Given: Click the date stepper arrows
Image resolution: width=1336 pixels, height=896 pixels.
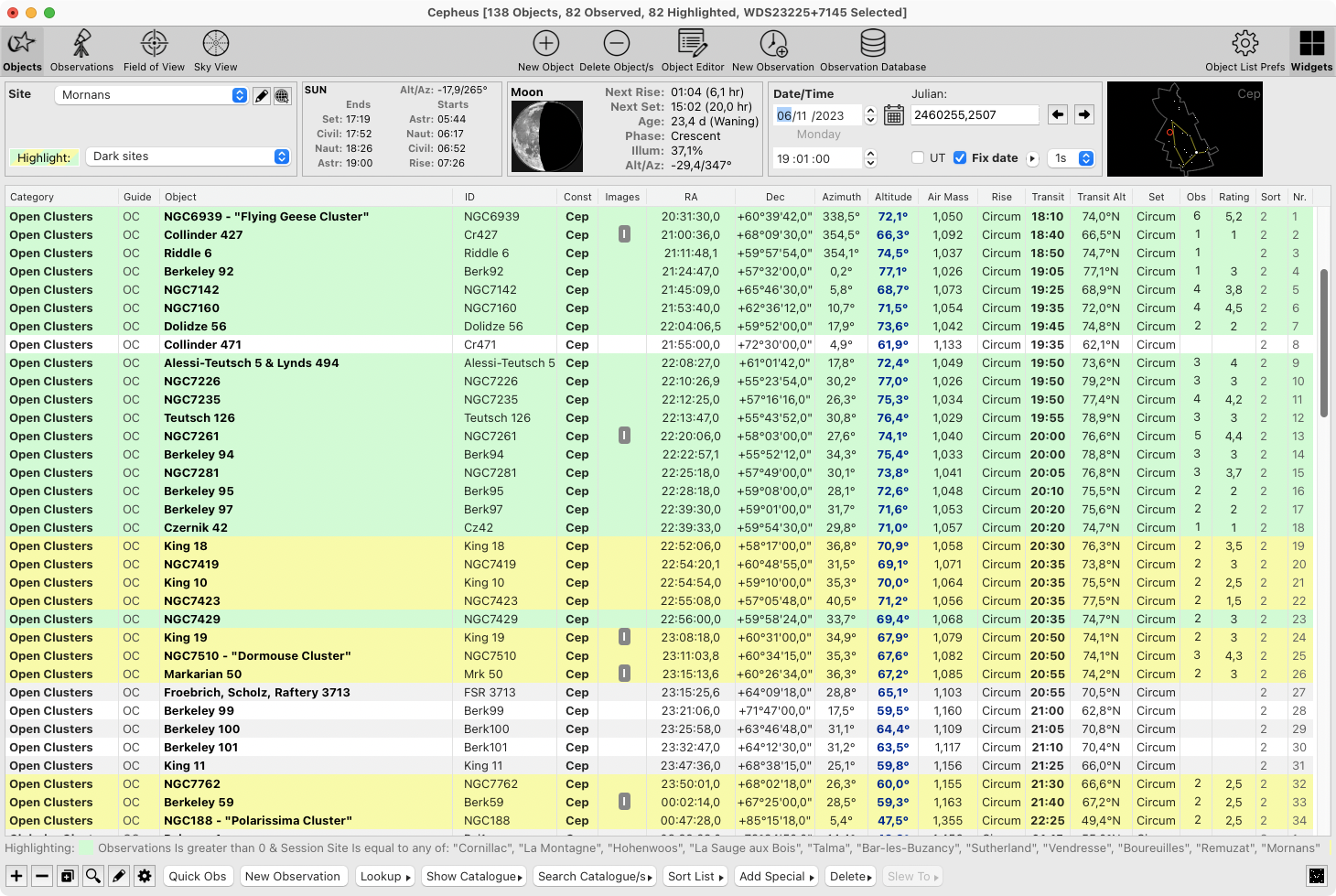Looking at the screenshot, I should (870, 115).
